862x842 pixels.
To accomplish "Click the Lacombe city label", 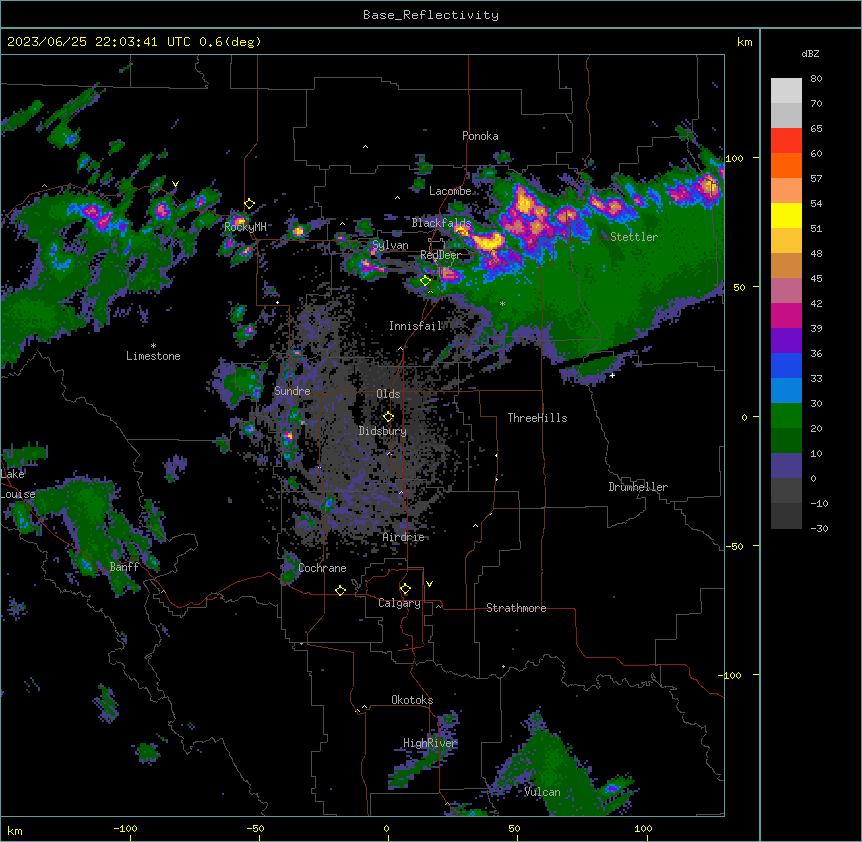I will (x=450, y=191).
